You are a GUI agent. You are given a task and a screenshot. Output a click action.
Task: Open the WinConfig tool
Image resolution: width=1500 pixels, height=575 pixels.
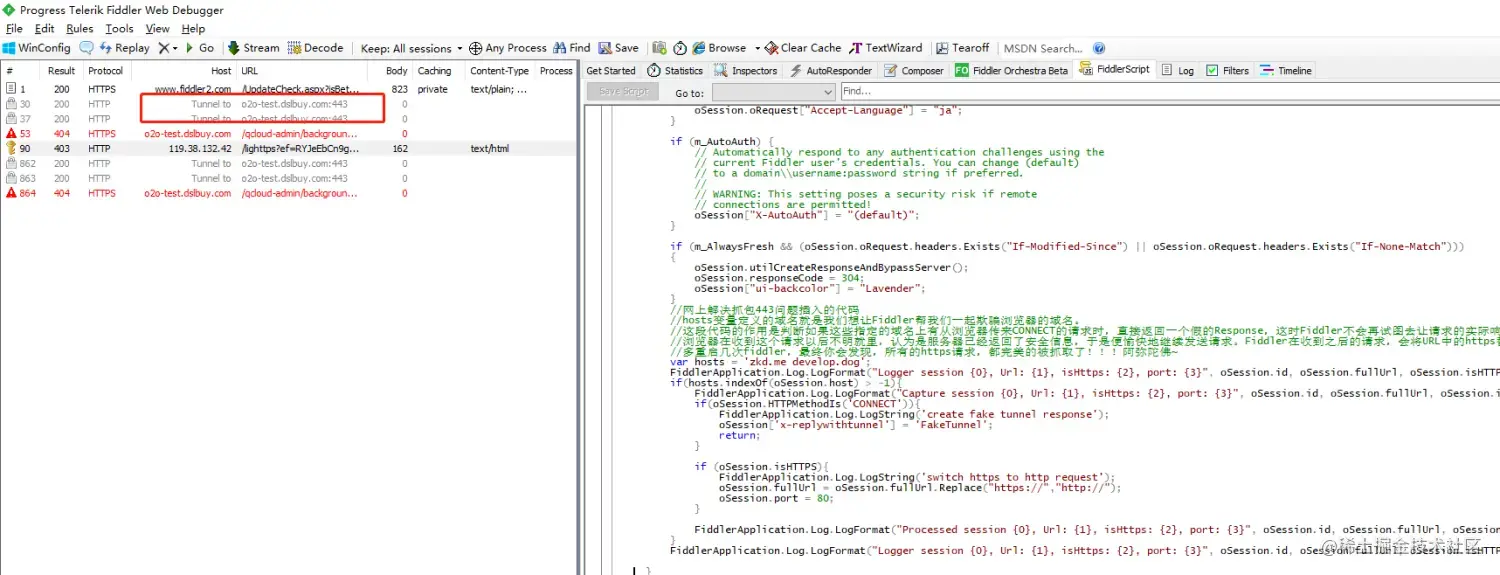[37, 48]
